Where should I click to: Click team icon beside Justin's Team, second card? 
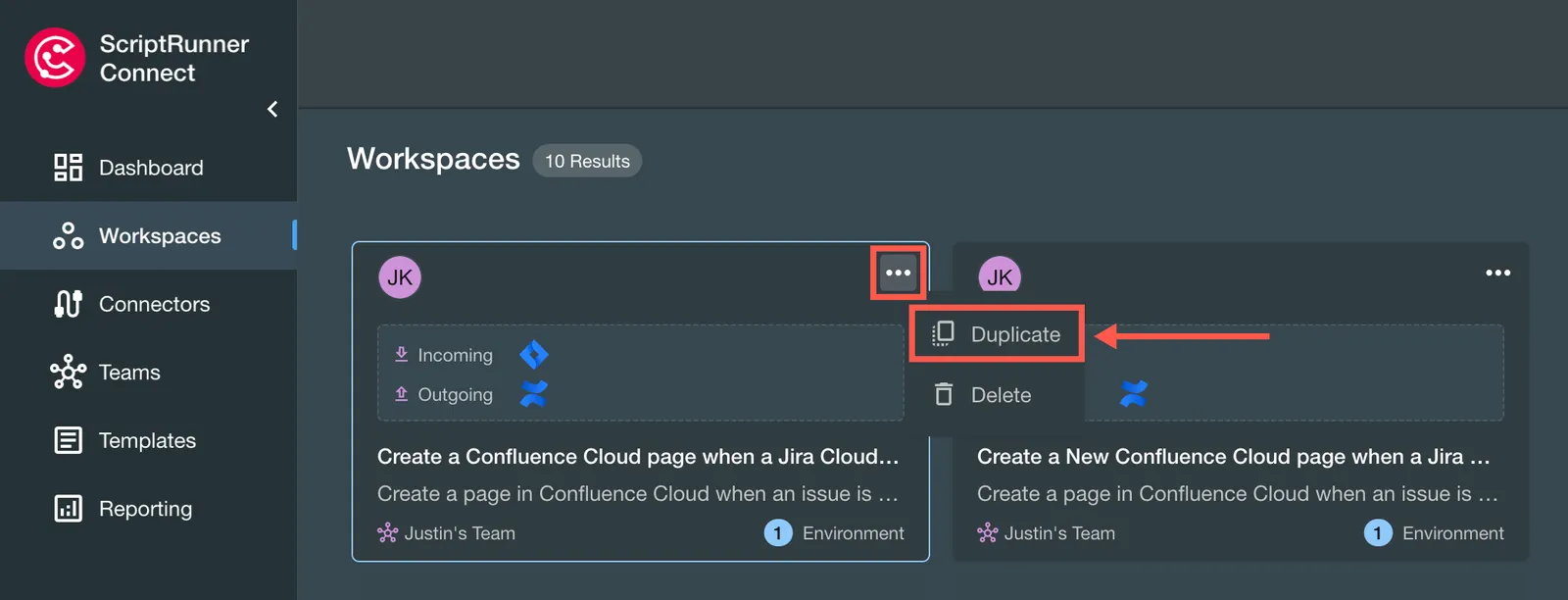click(x=988, y=533)
